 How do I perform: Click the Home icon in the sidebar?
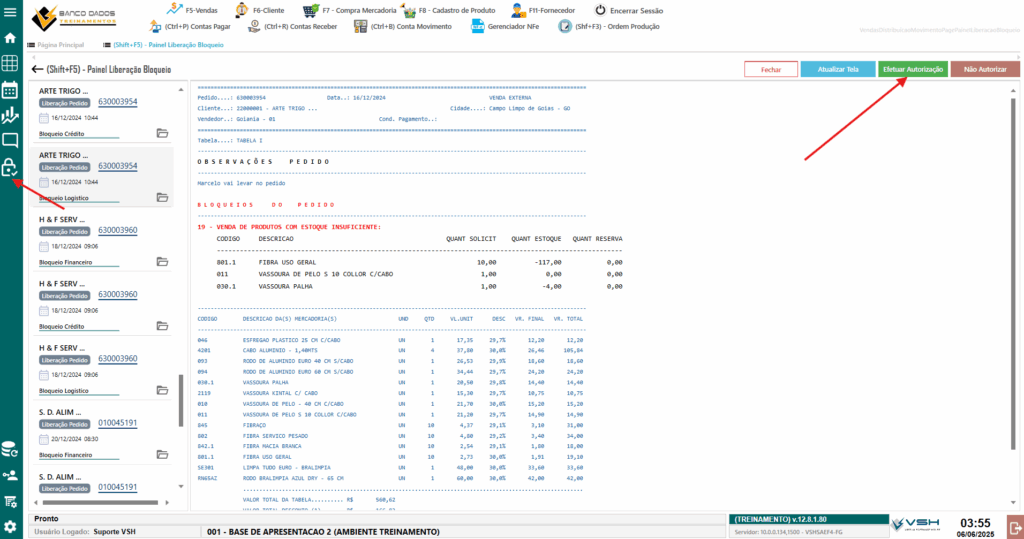[10, 38]
